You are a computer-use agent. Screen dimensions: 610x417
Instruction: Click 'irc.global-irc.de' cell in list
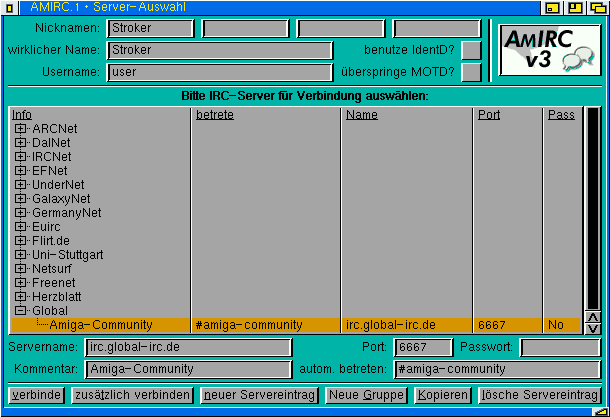[x=391, y=325]
